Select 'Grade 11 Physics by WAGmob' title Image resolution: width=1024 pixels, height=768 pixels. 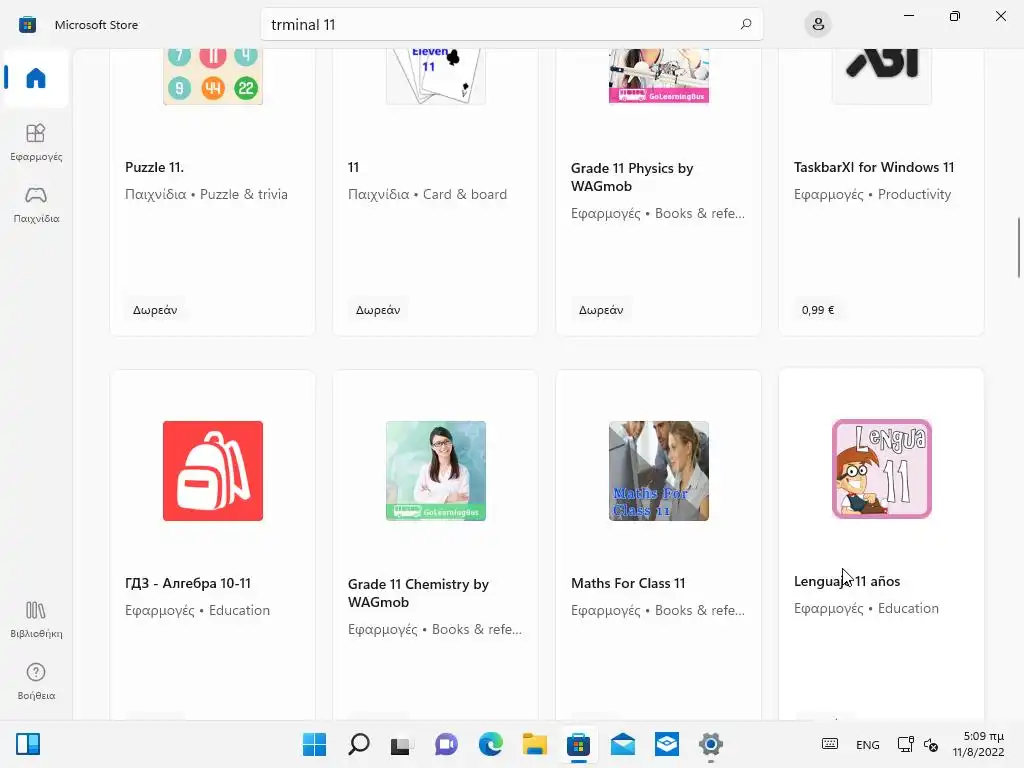click(632, 177)
